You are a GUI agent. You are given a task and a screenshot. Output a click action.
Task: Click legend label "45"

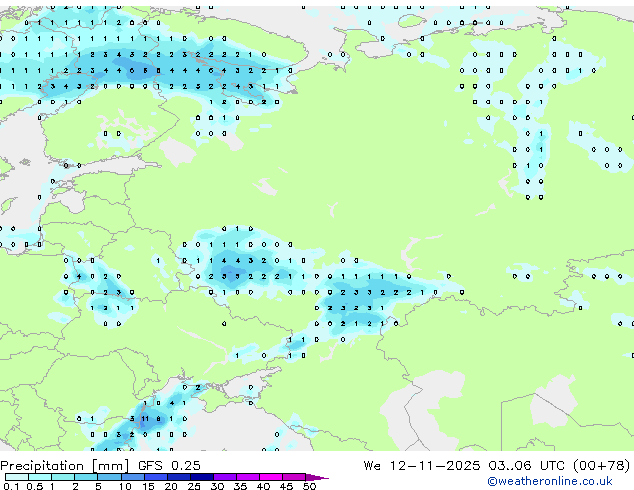pos(286,486)
